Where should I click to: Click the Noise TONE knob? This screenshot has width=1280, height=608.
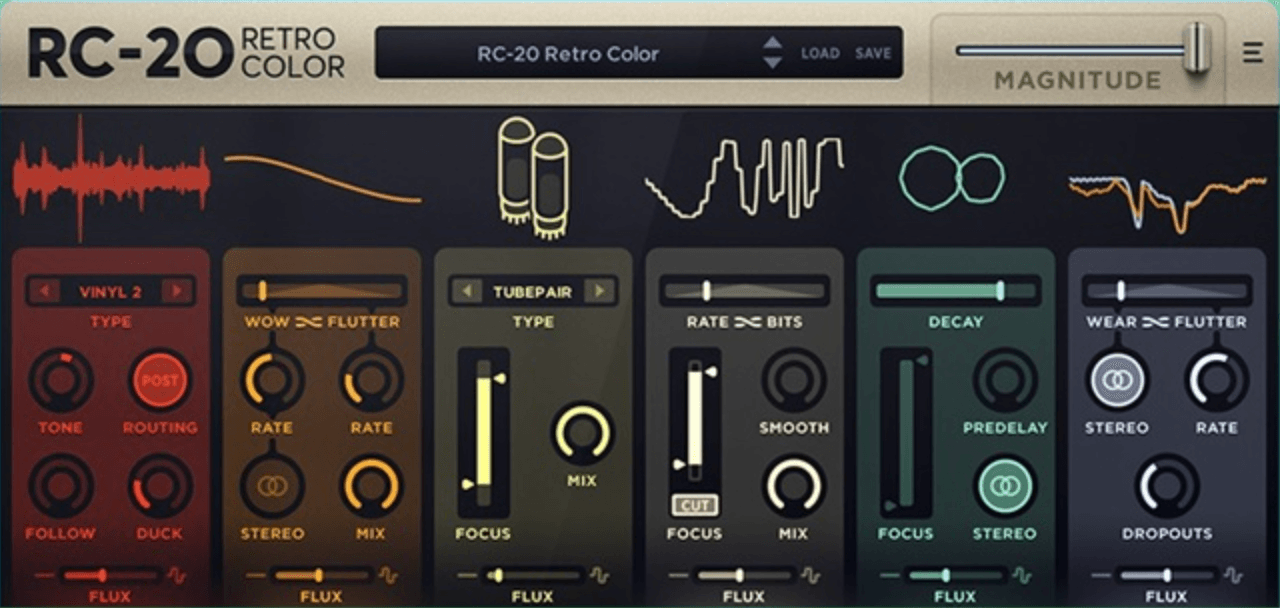coord(61,381)
